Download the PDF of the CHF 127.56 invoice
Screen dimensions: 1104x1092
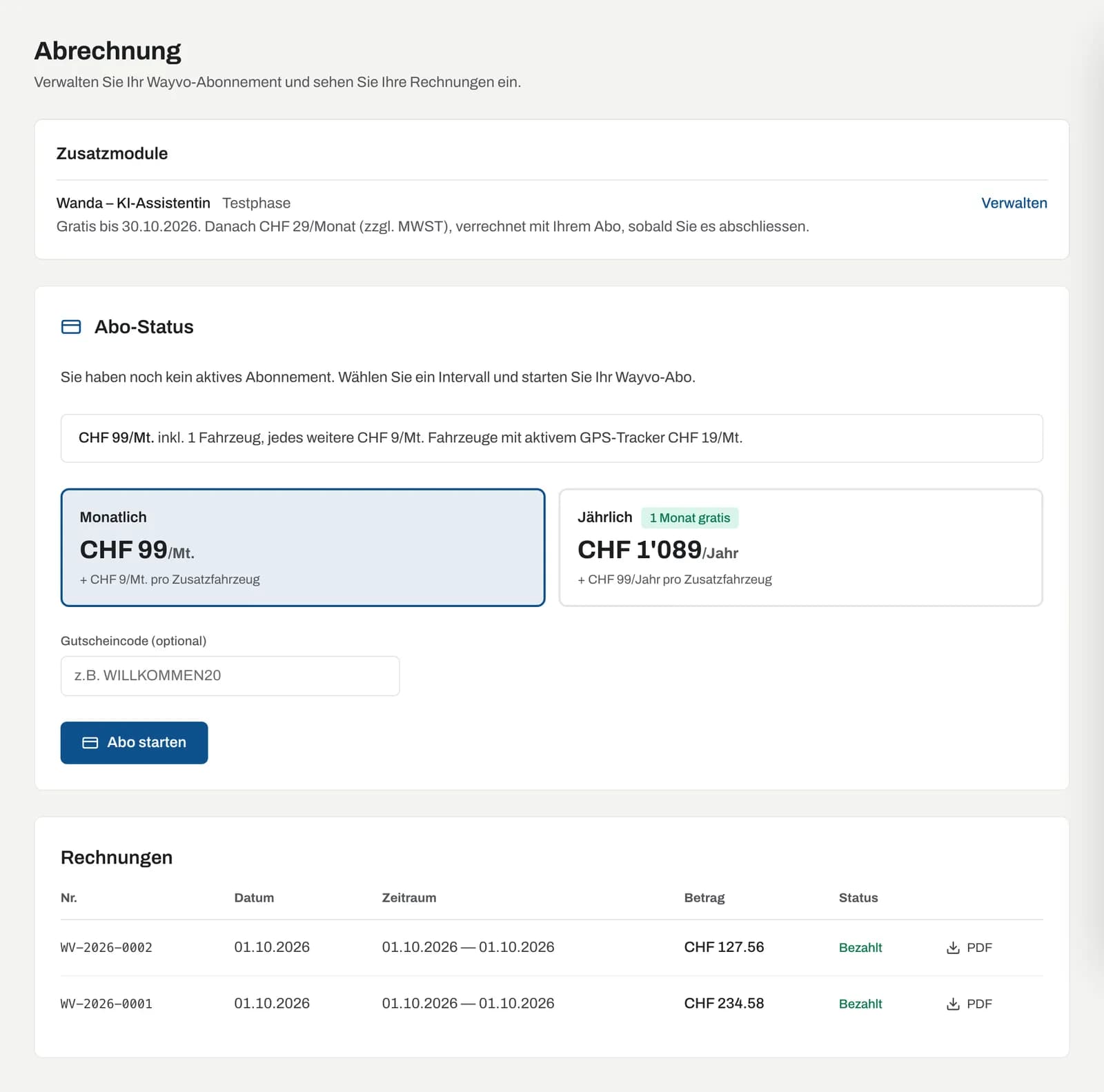pos(969,948)
